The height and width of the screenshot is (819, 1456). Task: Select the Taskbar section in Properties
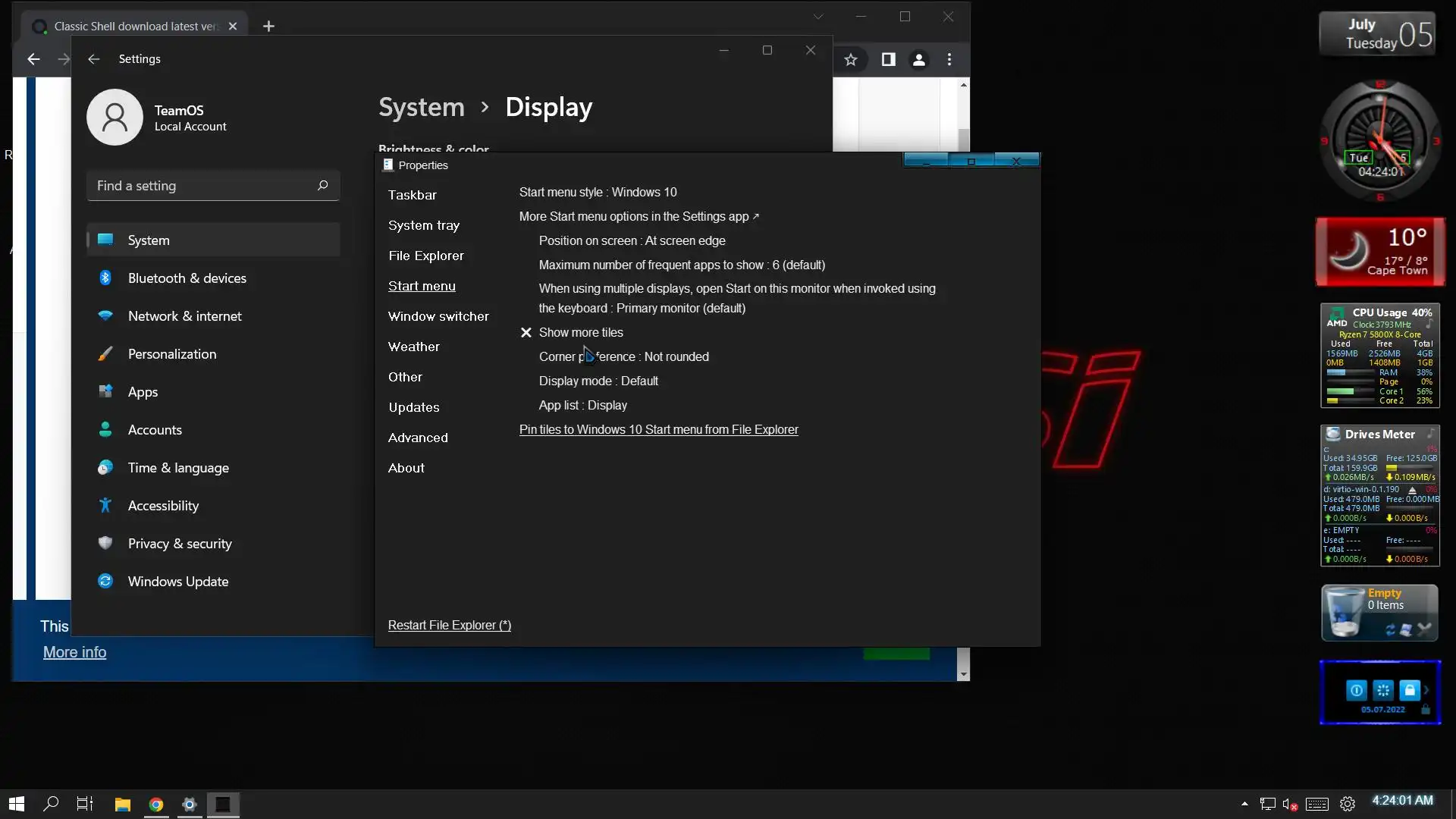412,195
